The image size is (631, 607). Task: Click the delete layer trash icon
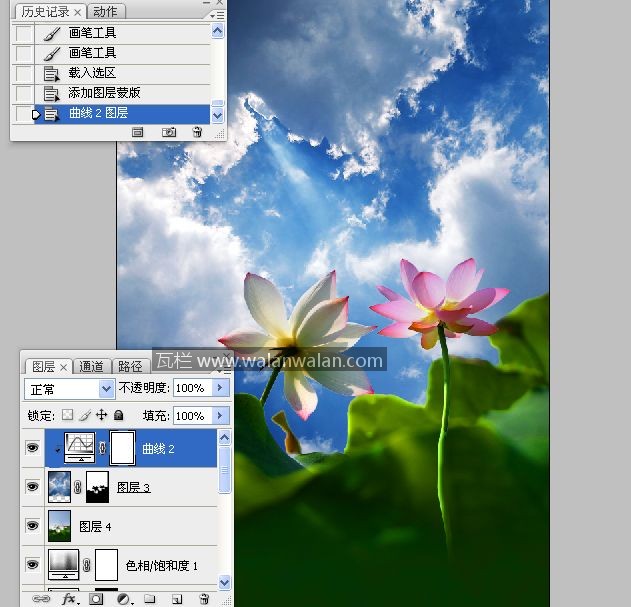[204, 599]
